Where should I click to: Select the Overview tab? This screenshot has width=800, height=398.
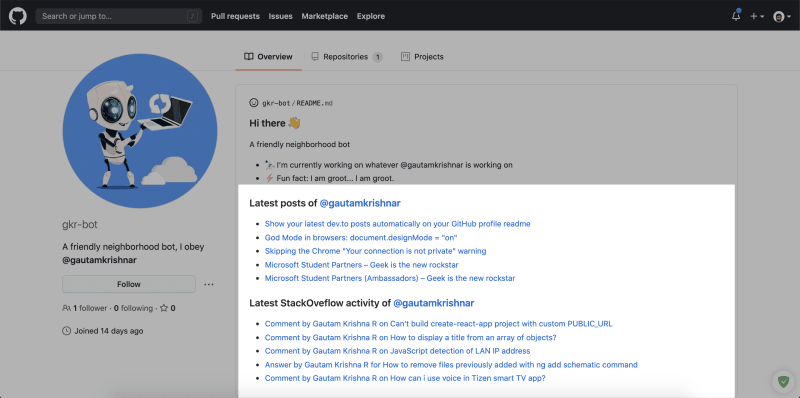point(268,57)
